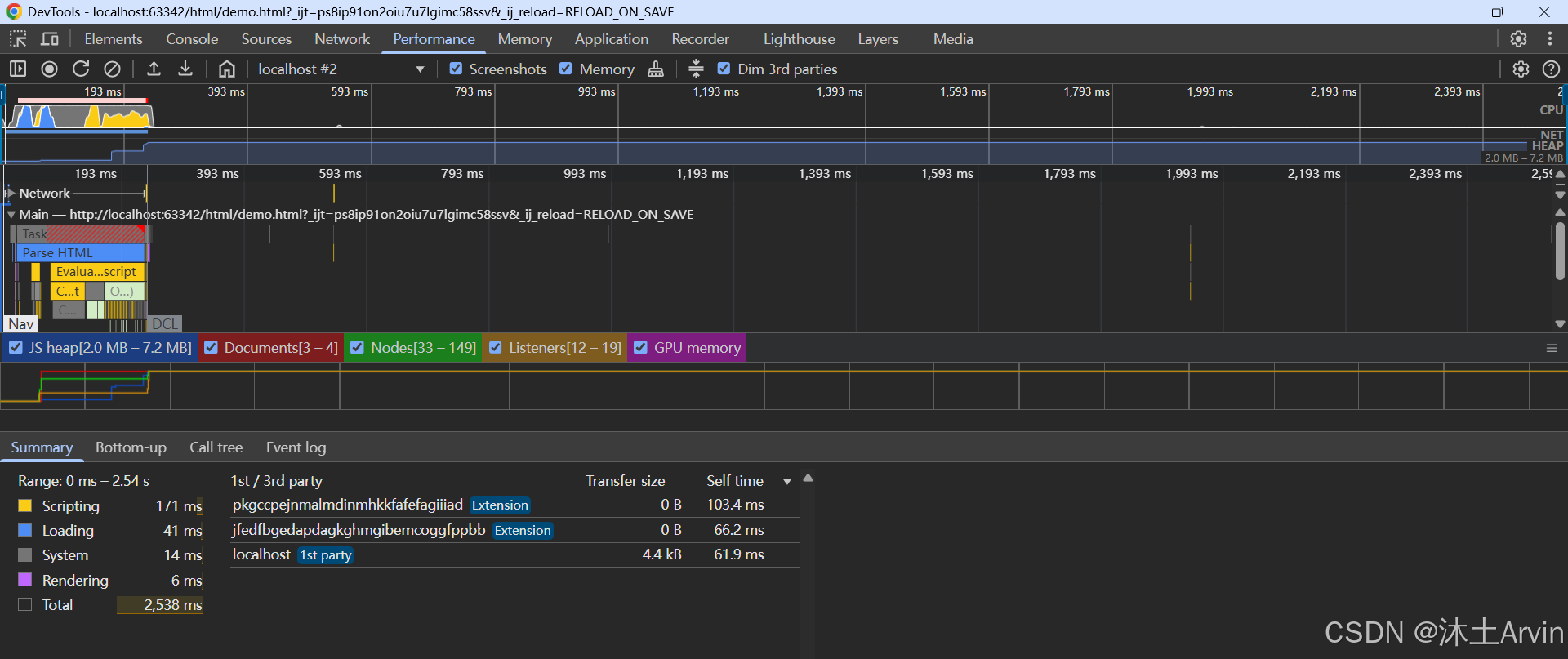The width and height of the screenshot is (1568, 659).
Task: Open the Application tab
Action: [612, 39]
